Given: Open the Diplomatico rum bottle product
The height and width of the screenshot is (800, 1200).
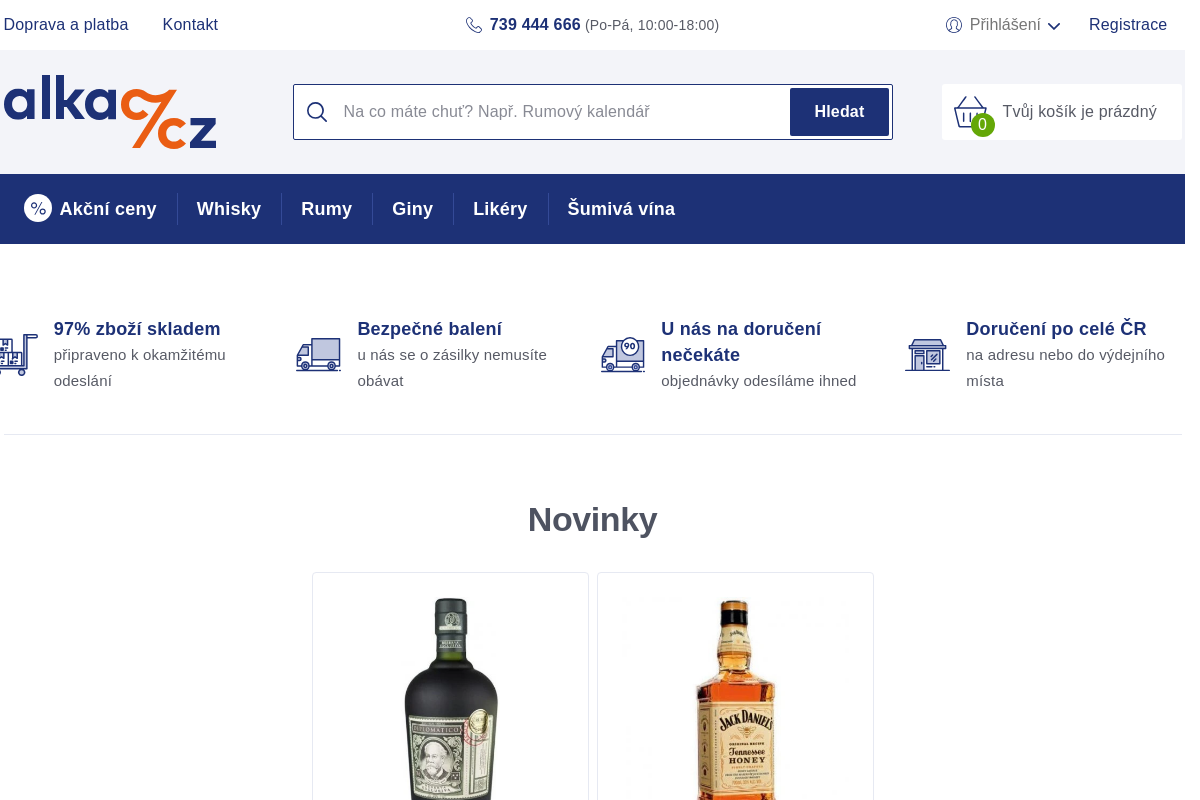Looking at the screenshot, I should [451, 698].
